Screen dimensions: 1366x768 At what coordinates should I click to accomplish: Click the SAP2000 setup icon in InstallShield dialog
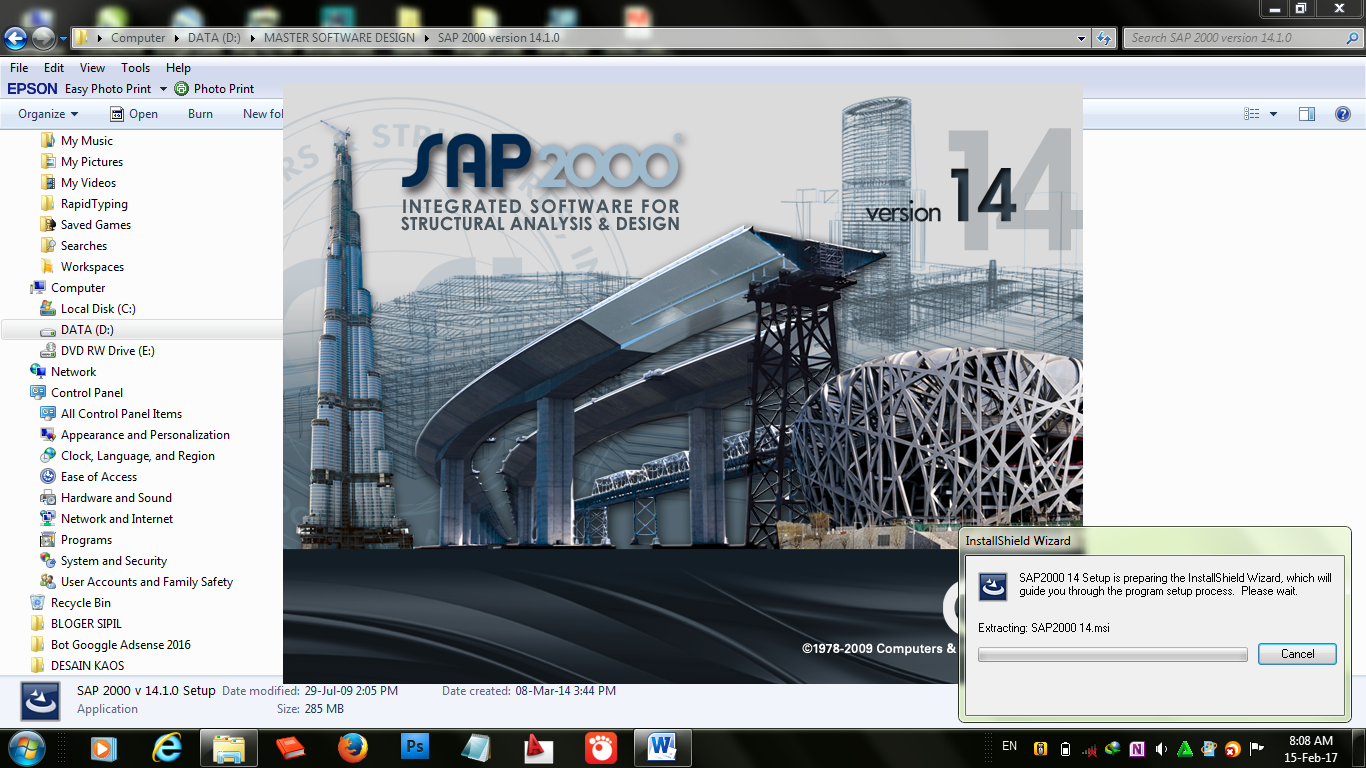tap(992, 586)
